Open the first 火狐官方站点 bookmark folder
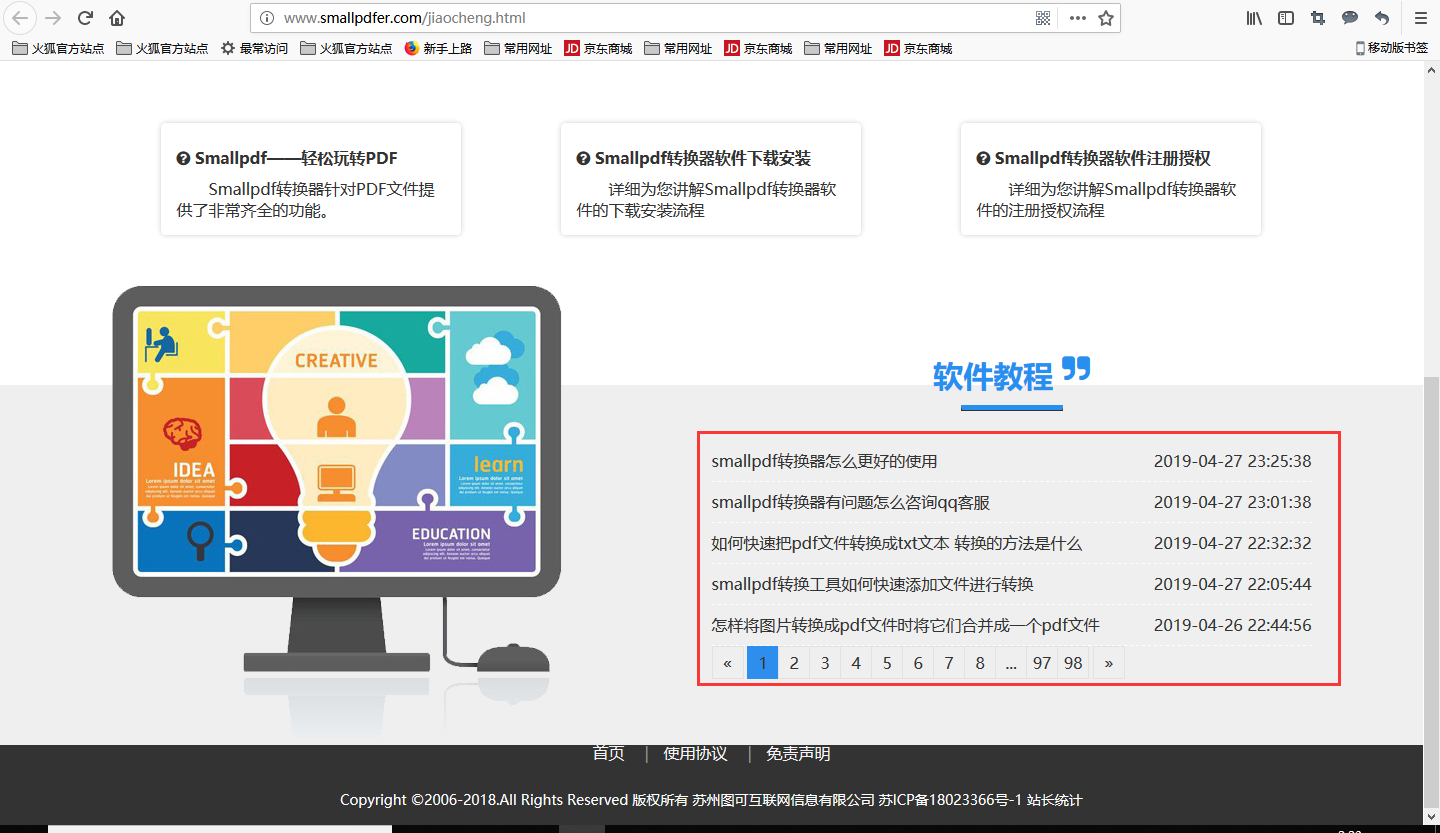1440x833 pixels. (58, 48)
